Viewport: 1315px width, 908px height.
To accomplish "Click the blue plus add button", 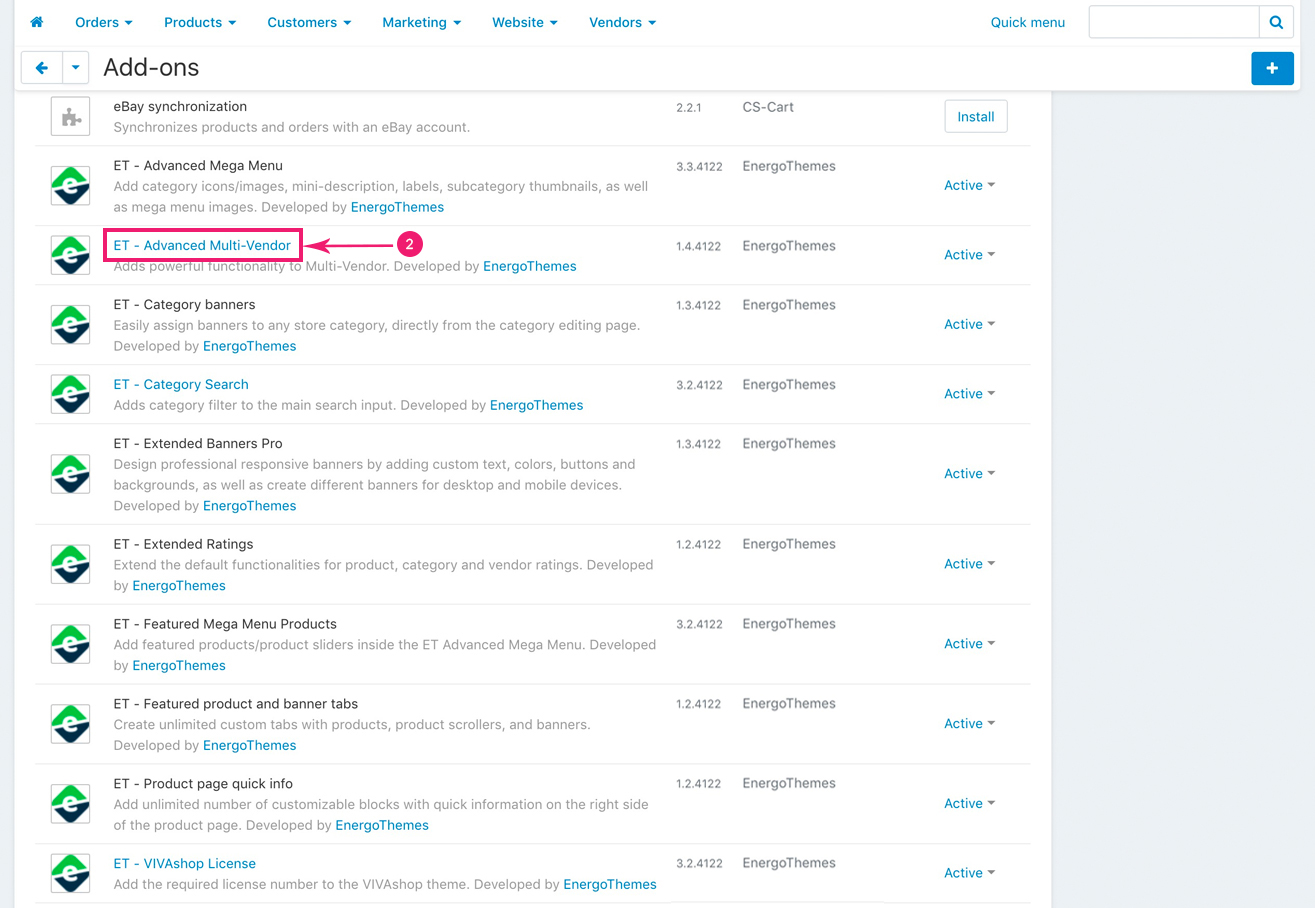I will pyautogui.click(x=1272, y=68).
